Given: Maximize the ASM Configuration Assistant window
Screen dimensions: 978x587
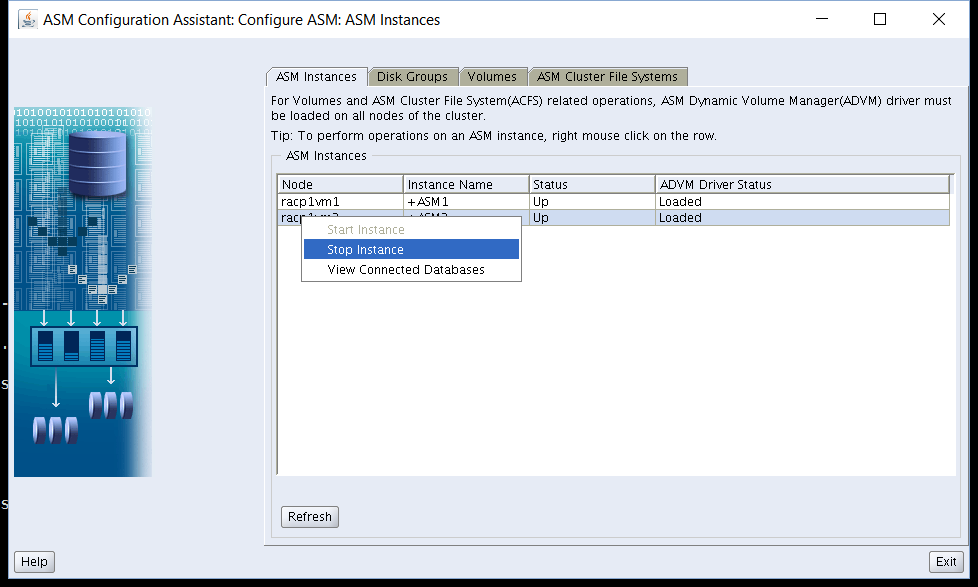Looking at the screenshot, I should [x=880, y=20].
